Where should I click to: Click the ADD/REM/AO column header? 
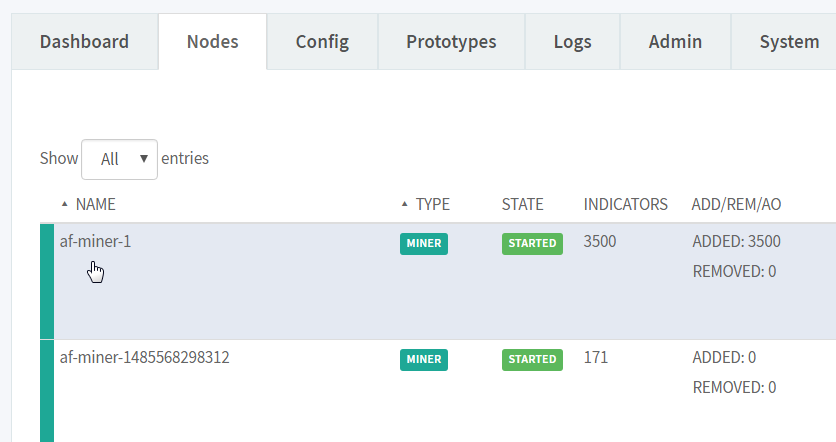[736, 204]
